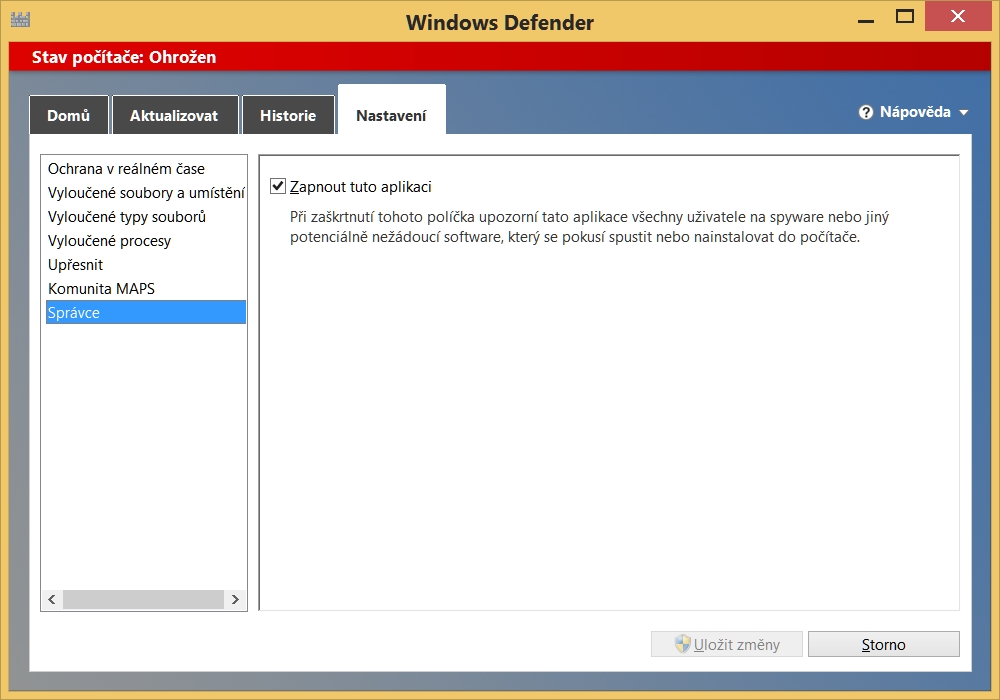Open Vyloučené soubory a umístění section
Image resolution: width=1000 pixels, height=700 pixels.
(145, 193)
